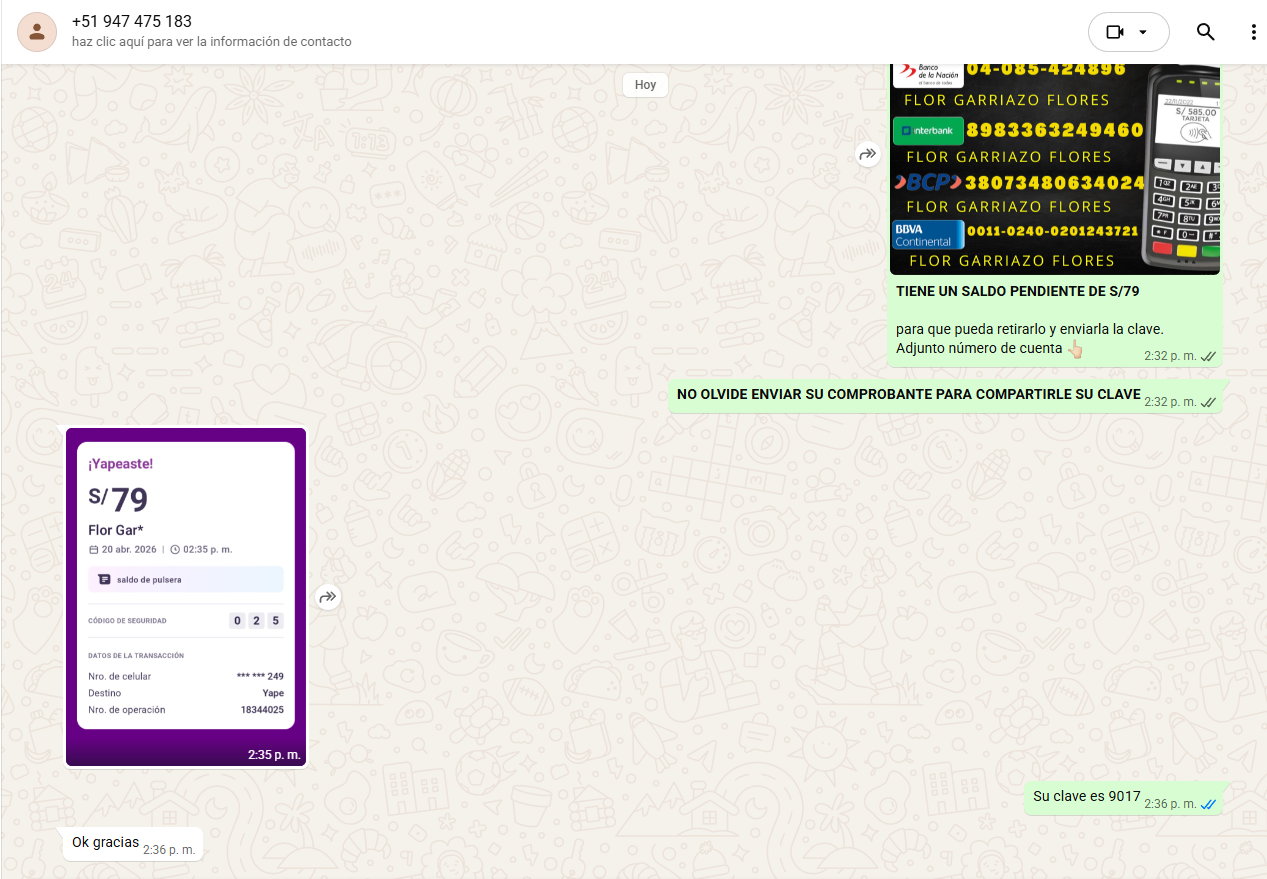Start a video call with camera icon

(1115, 32)
